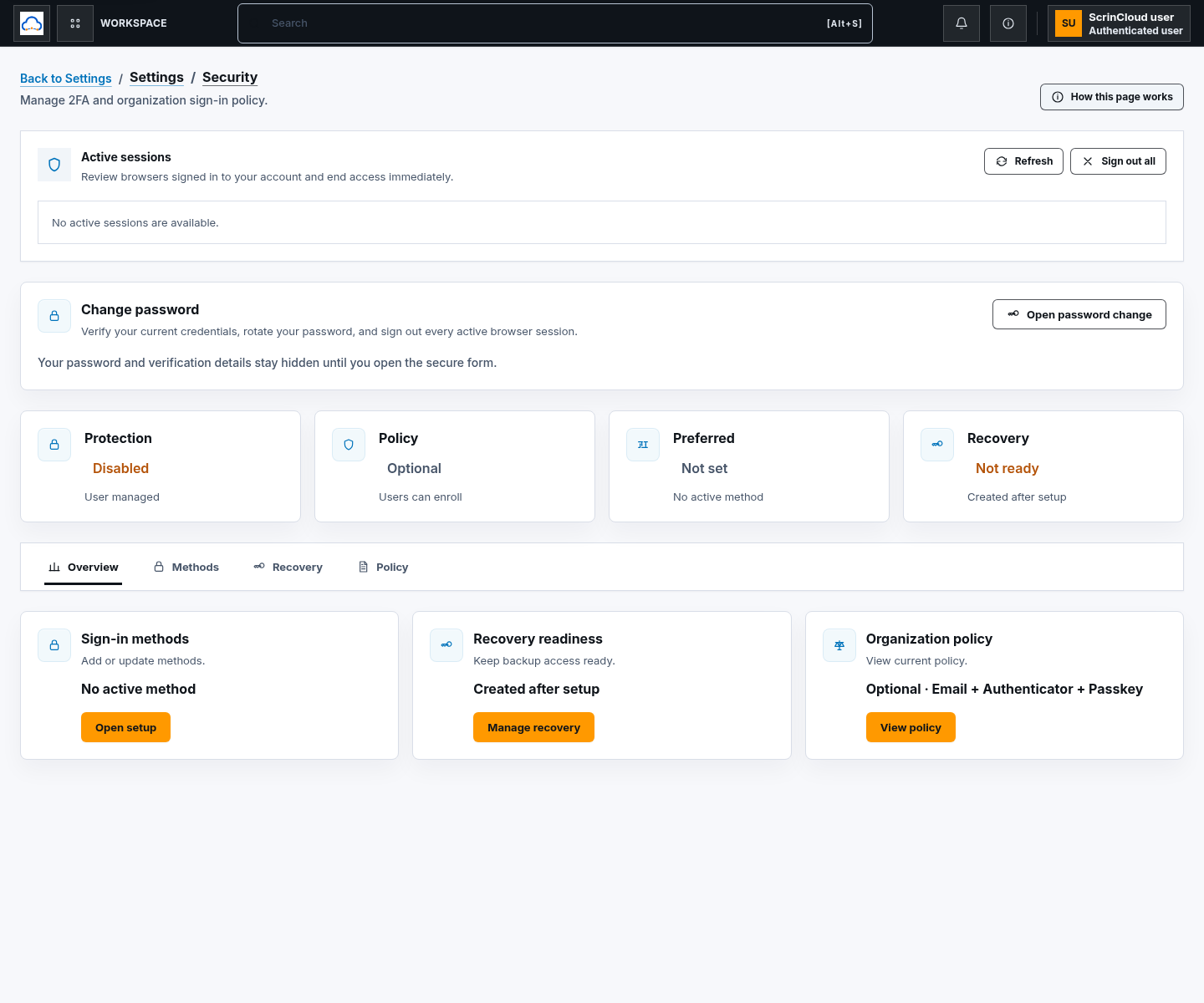The height and width of the screenshot is (1003, 1204).
Task: Open How this page works
Action: coord(1112,97)
